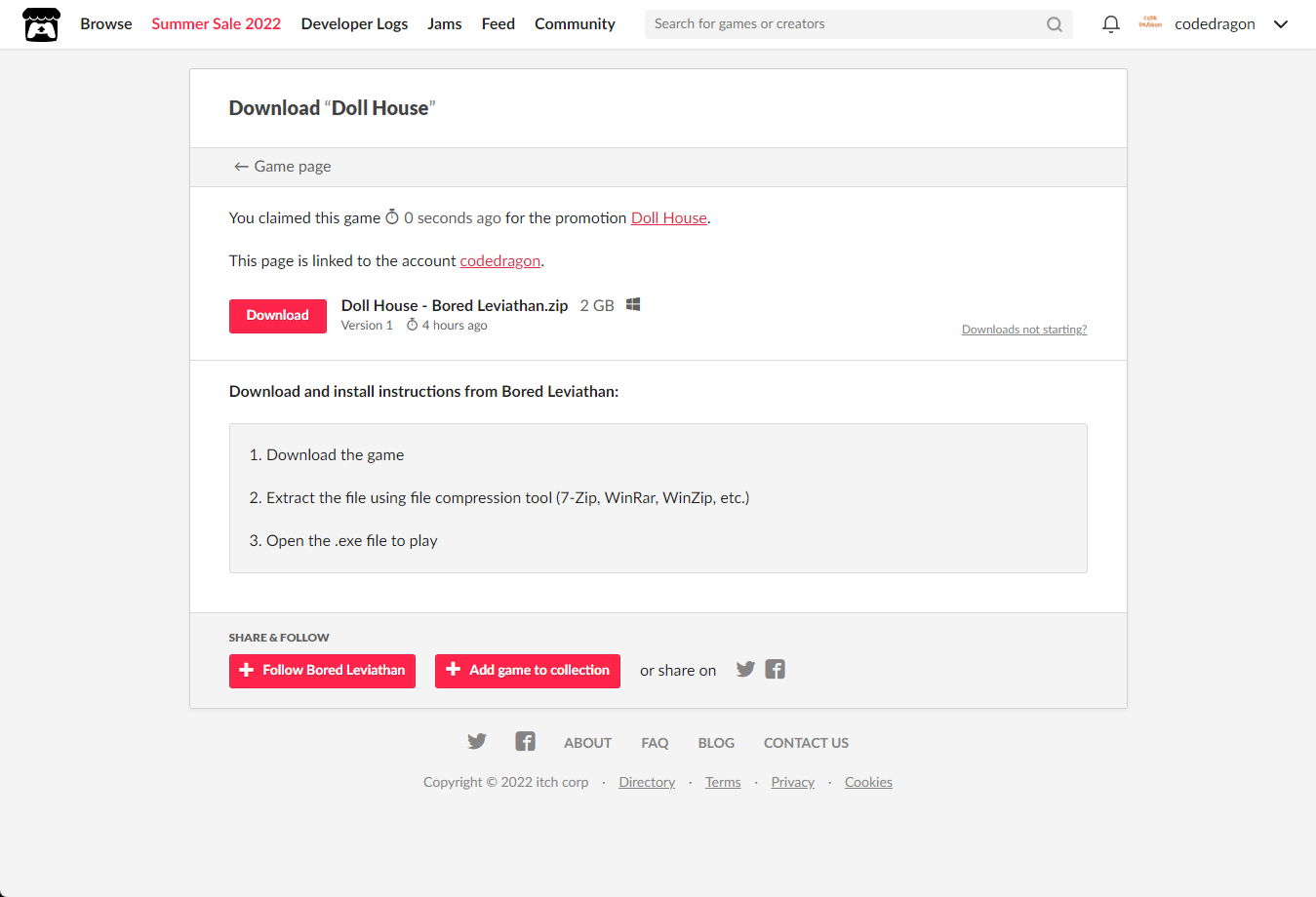Screen dimensions: 1316x897
Task: Click instruction 'Open the .exe file to play'
Action: [352, 541]
